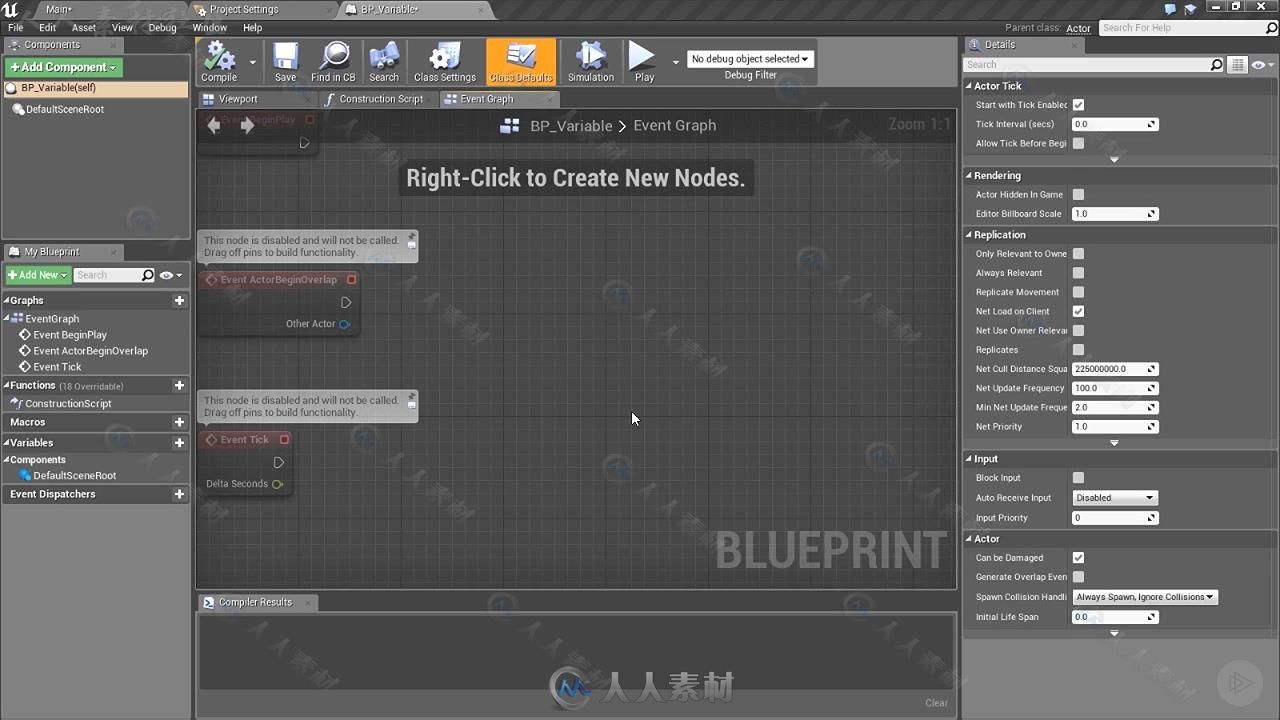Click the Delta Seconds output pin
Image resolution: width=1280 pixels, height=720 pixels.
point(277,484)
